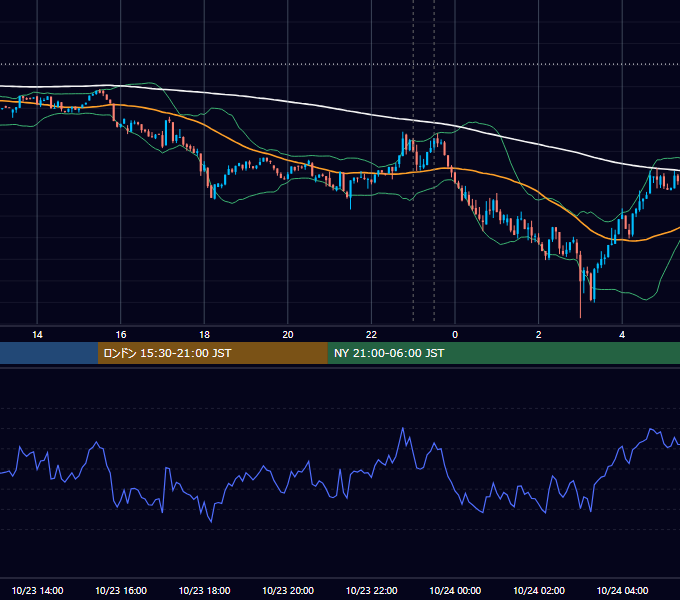
Task: Click the 10/23 20:00 time label
Action: [288, 590]
